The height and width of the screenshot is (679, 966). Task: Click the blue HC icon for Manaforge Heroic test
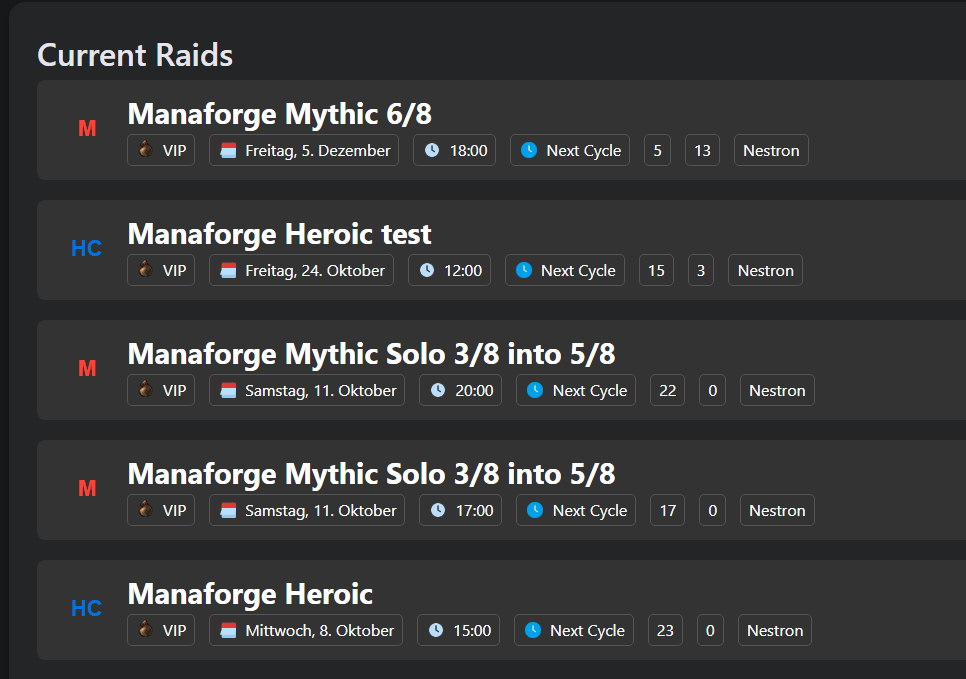(87, 249)
